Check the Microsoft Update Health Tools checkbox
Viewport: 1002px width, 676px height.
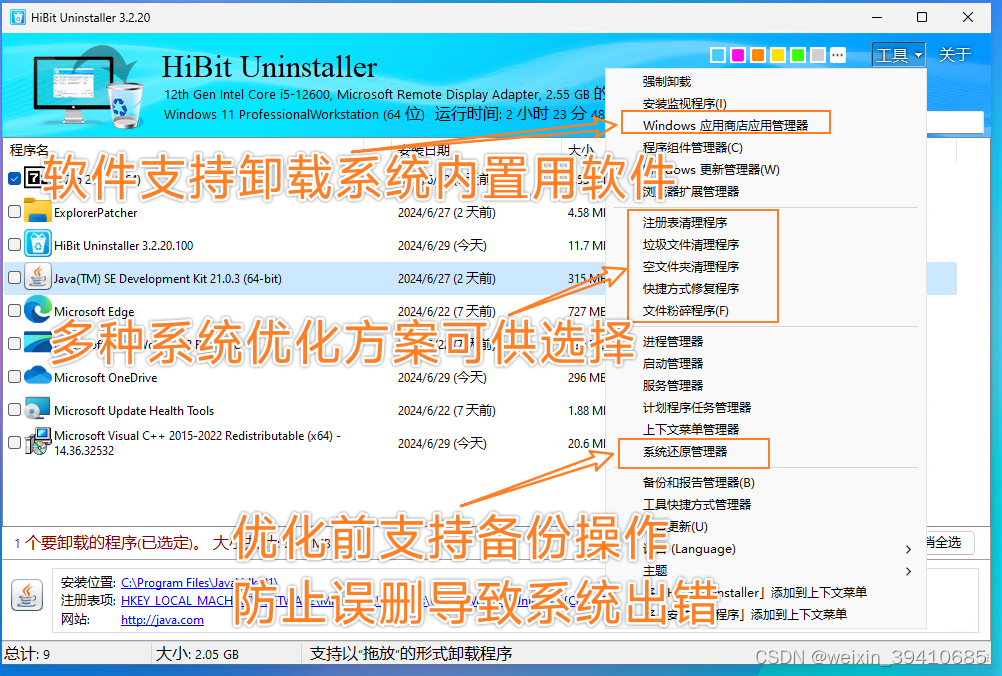pyautogui.click(x=15, y=410)
